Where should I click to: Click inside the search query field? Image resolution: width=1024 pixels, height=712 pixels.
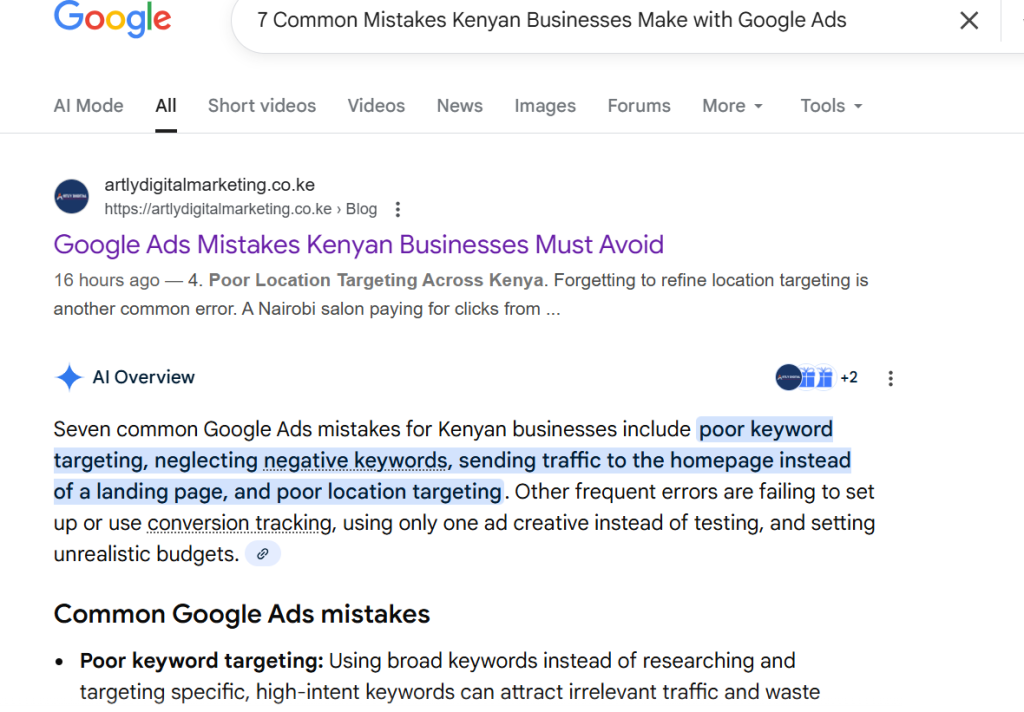(x=550, y=21)
